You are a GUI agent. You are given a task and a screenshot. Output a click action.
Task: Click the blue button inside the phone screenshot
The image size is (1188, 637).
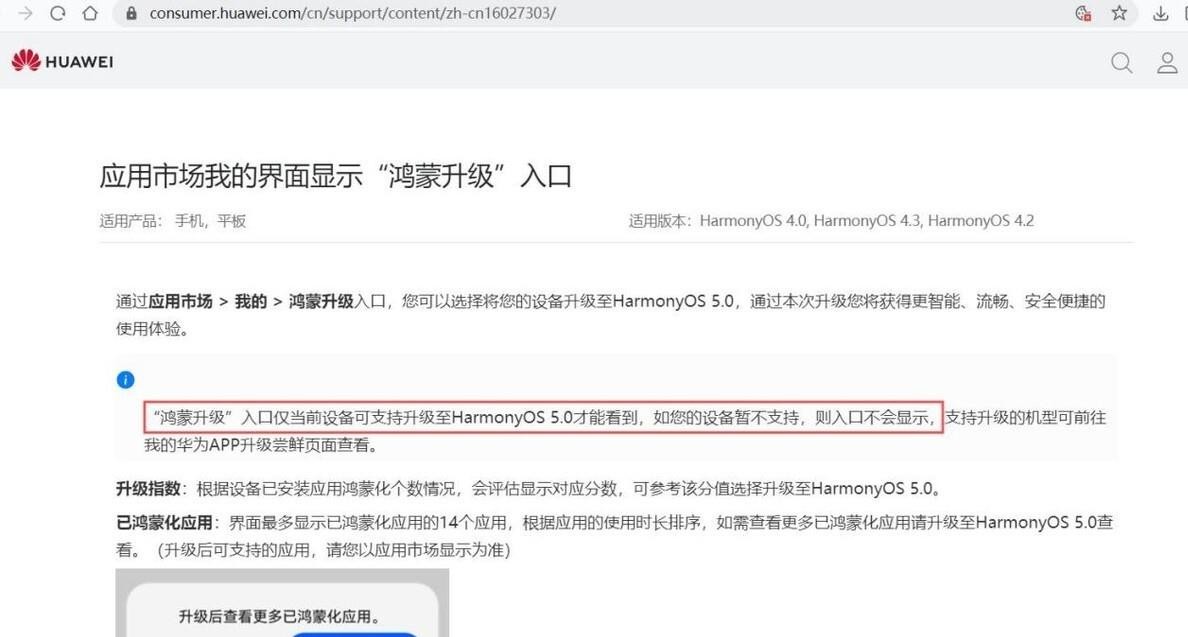(x=354, y=632)
